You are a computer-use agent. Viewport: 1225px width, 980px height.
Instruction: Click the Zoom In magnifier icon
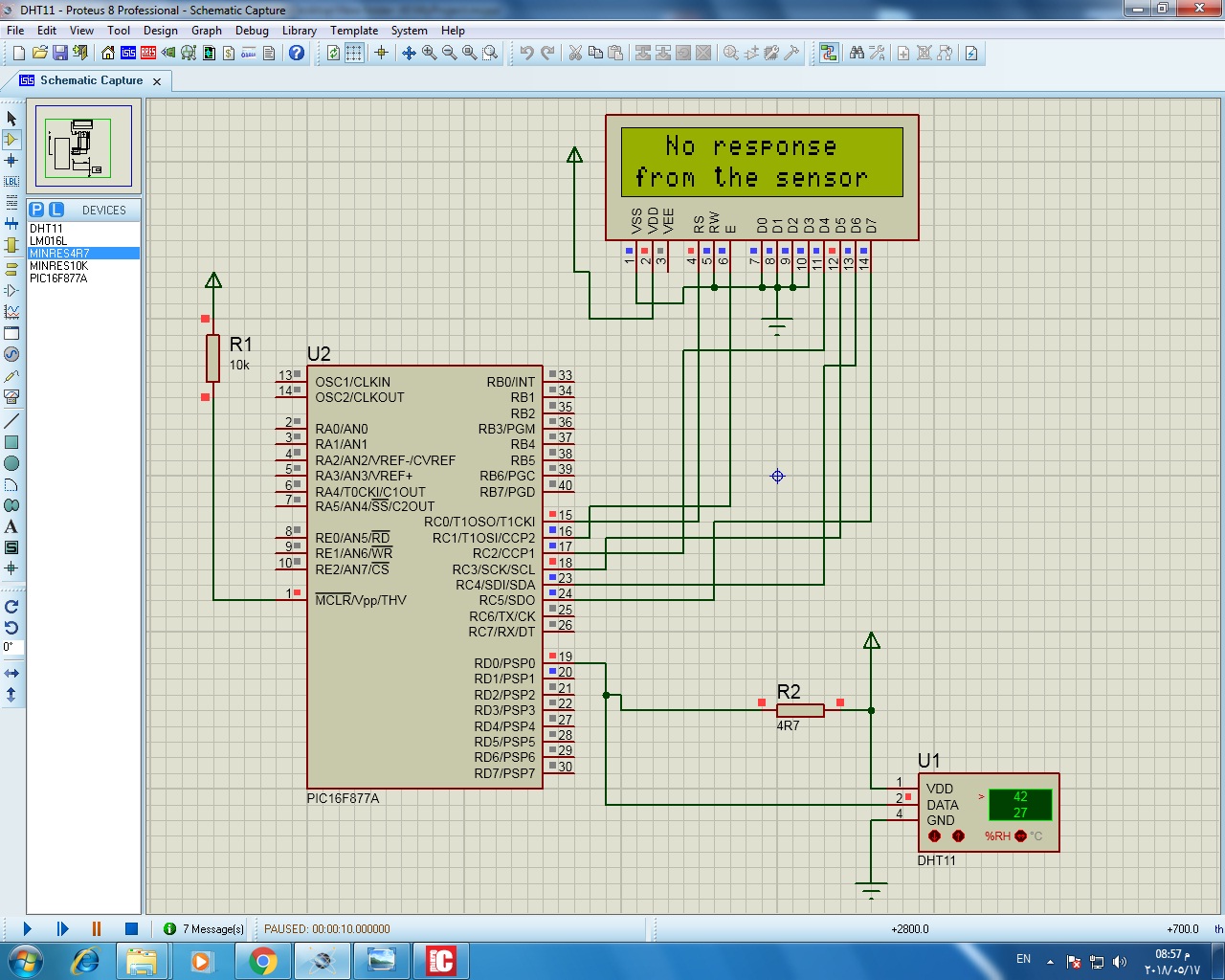(x=429, y=53)
